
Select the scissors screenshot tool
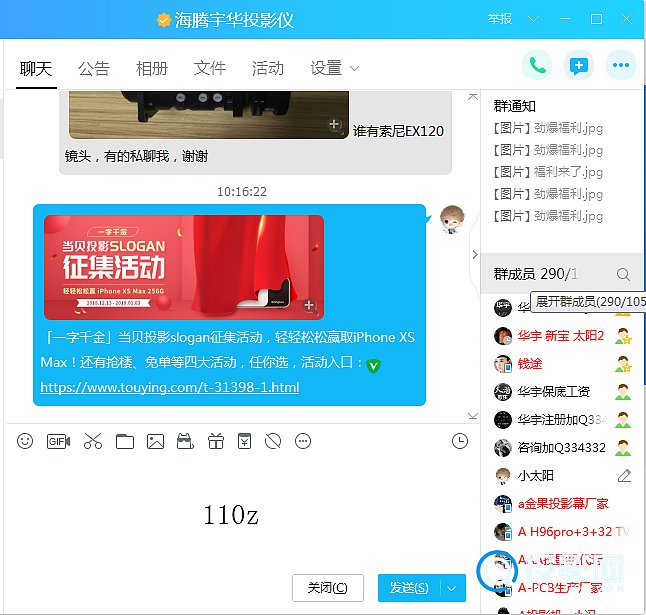click(93, 441)
